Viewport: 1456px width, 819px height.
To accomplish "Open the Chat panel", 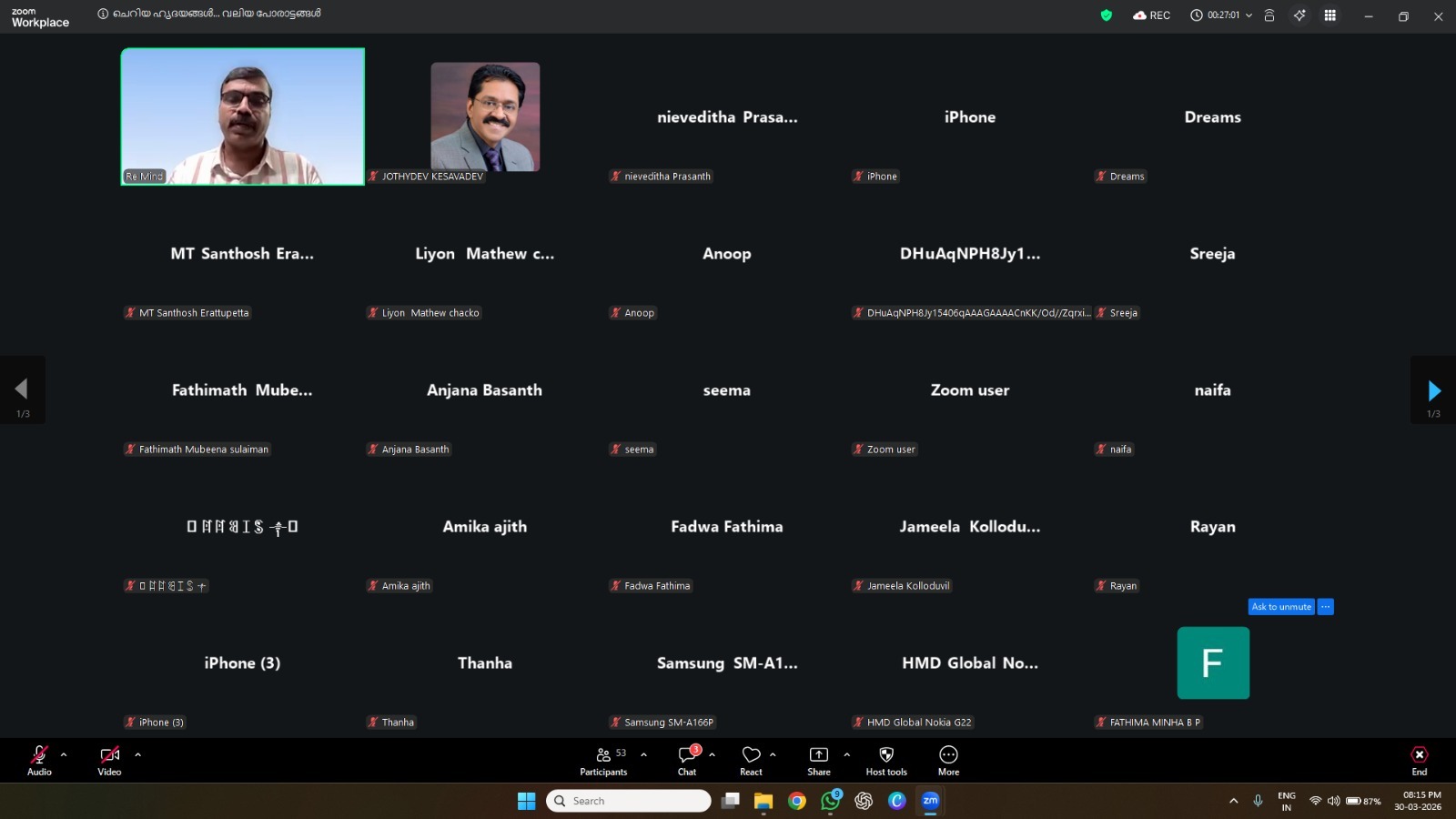I will (687, 761).
